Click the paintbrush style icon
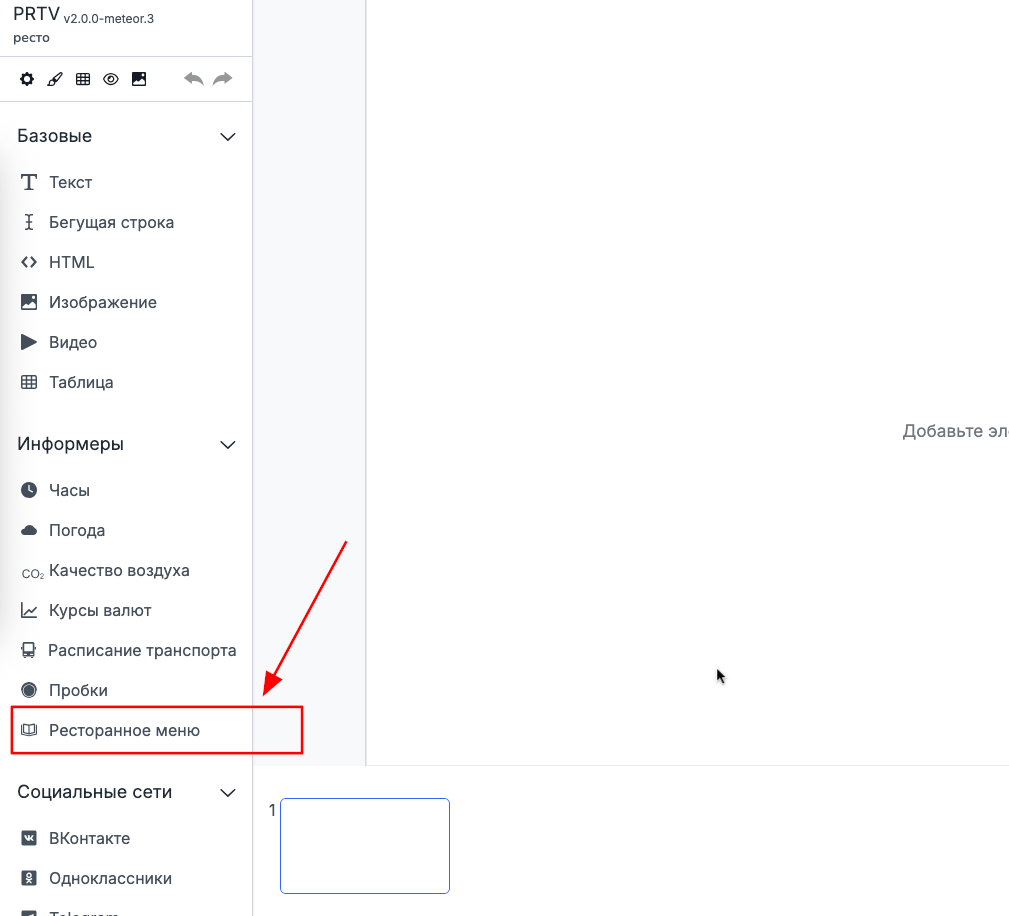 coord(55,79)
